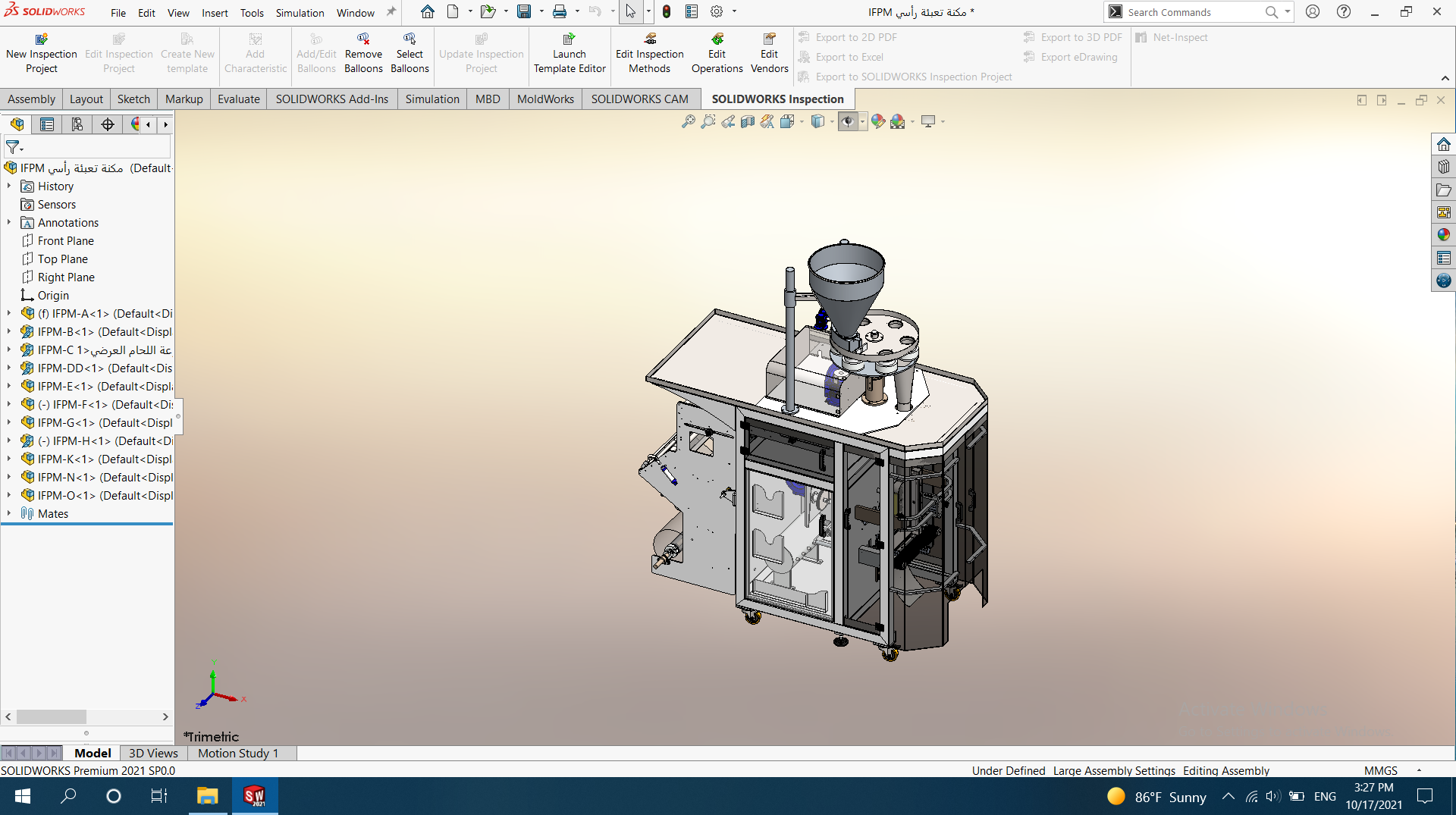This screenshot has width=1456, height=815.
Task: Open the PropertyManager tab icon
Action: click(x=47, y=124)
